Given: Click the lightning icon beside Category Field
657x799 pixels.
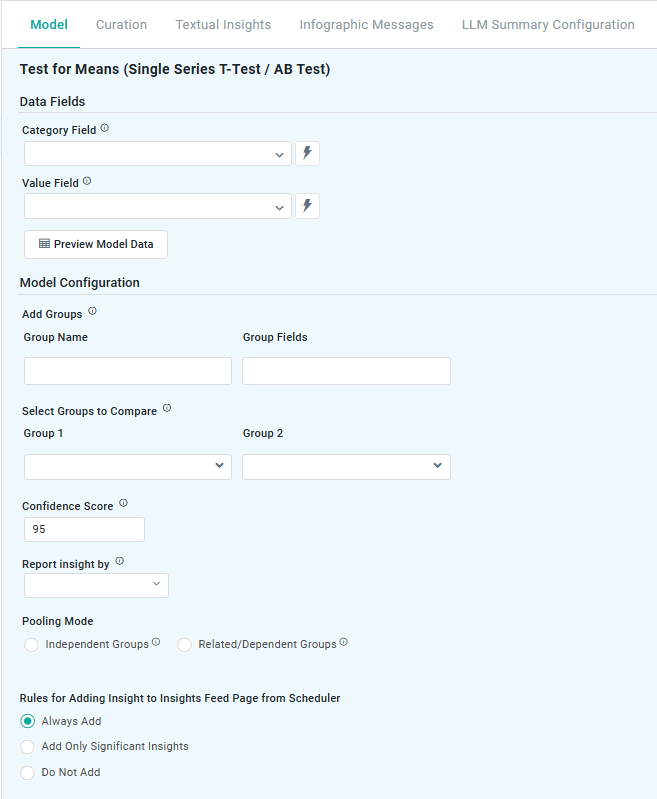Looking at the screenshot, I should click(x=307, y=153).
